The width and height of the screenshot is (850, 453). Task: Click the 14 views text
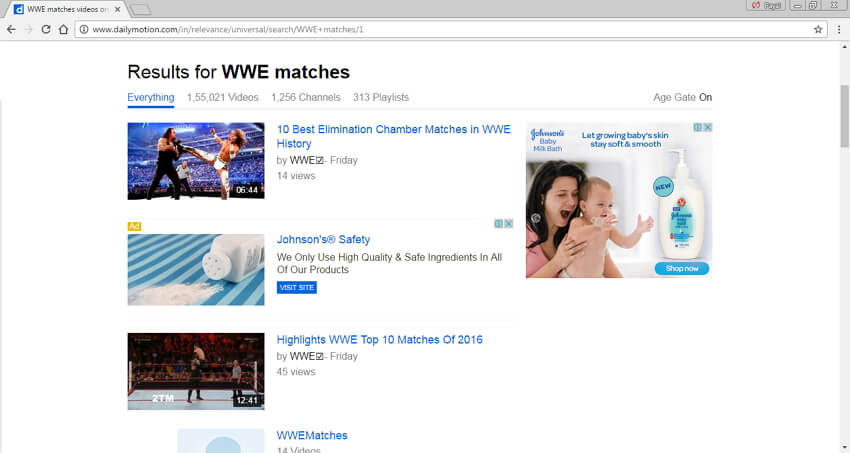pos(296,176)
